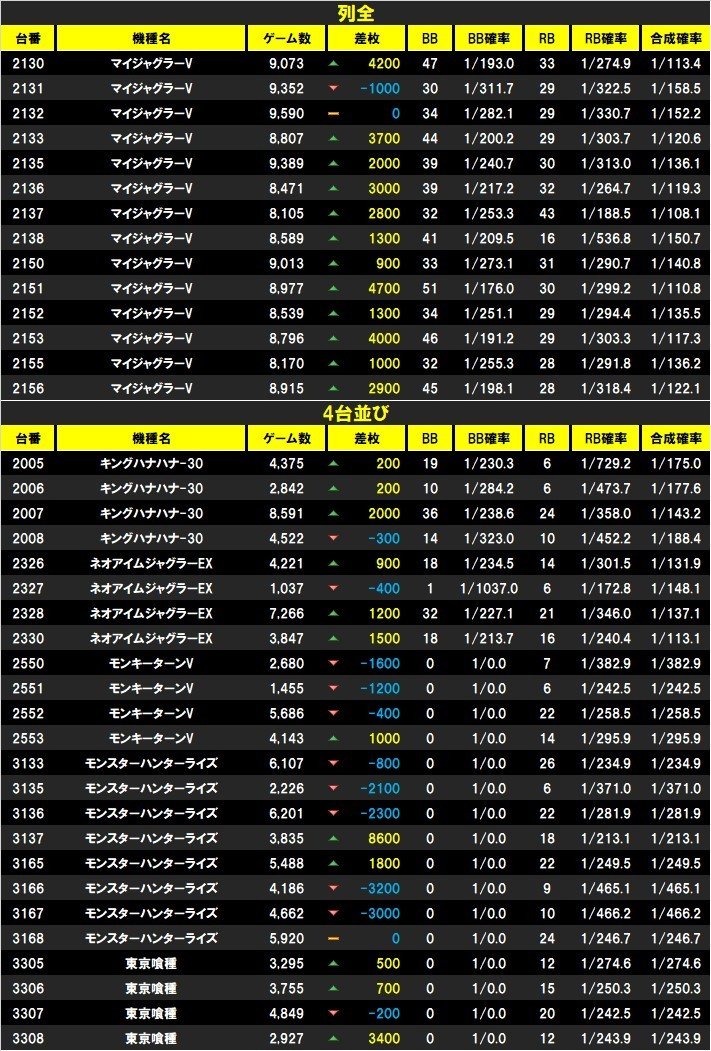Click キングハナハナ-30 in row 2007
This screenshot has width=711, height=1051.
click(x=151, y=513)
